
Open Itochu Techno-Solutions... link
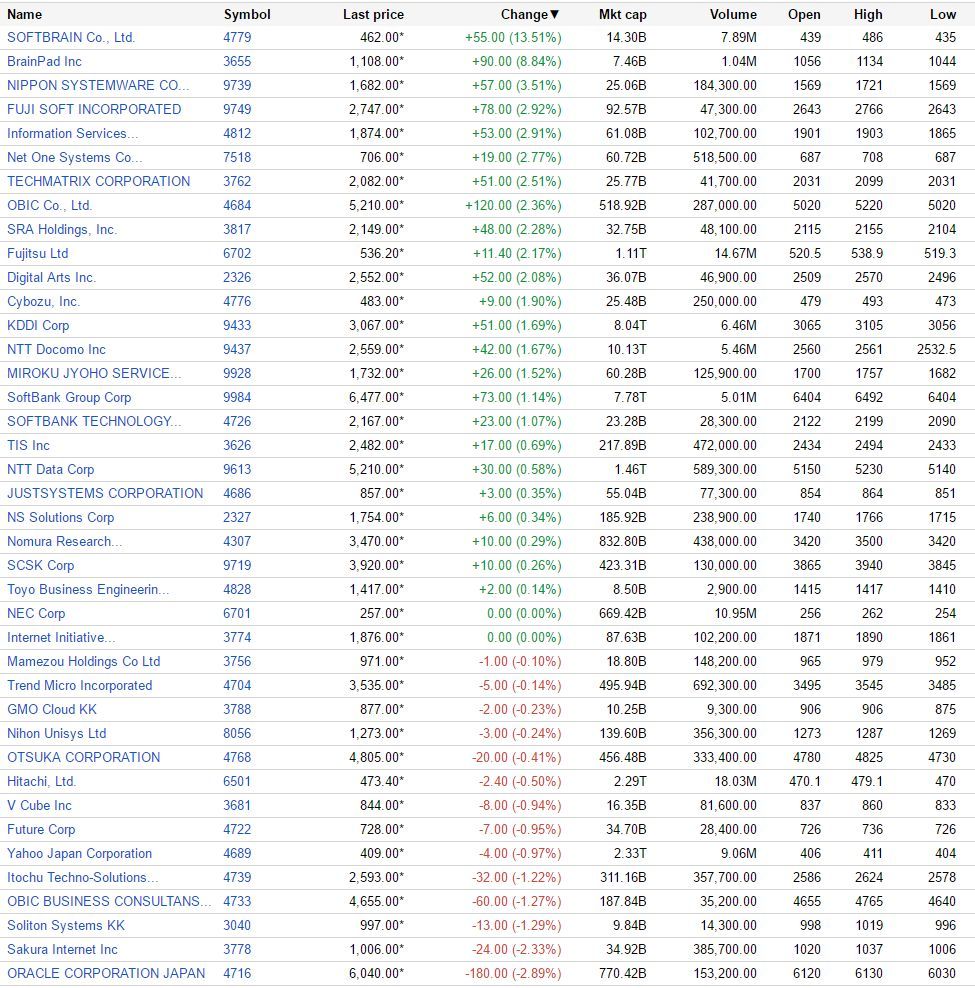point(83,877)
